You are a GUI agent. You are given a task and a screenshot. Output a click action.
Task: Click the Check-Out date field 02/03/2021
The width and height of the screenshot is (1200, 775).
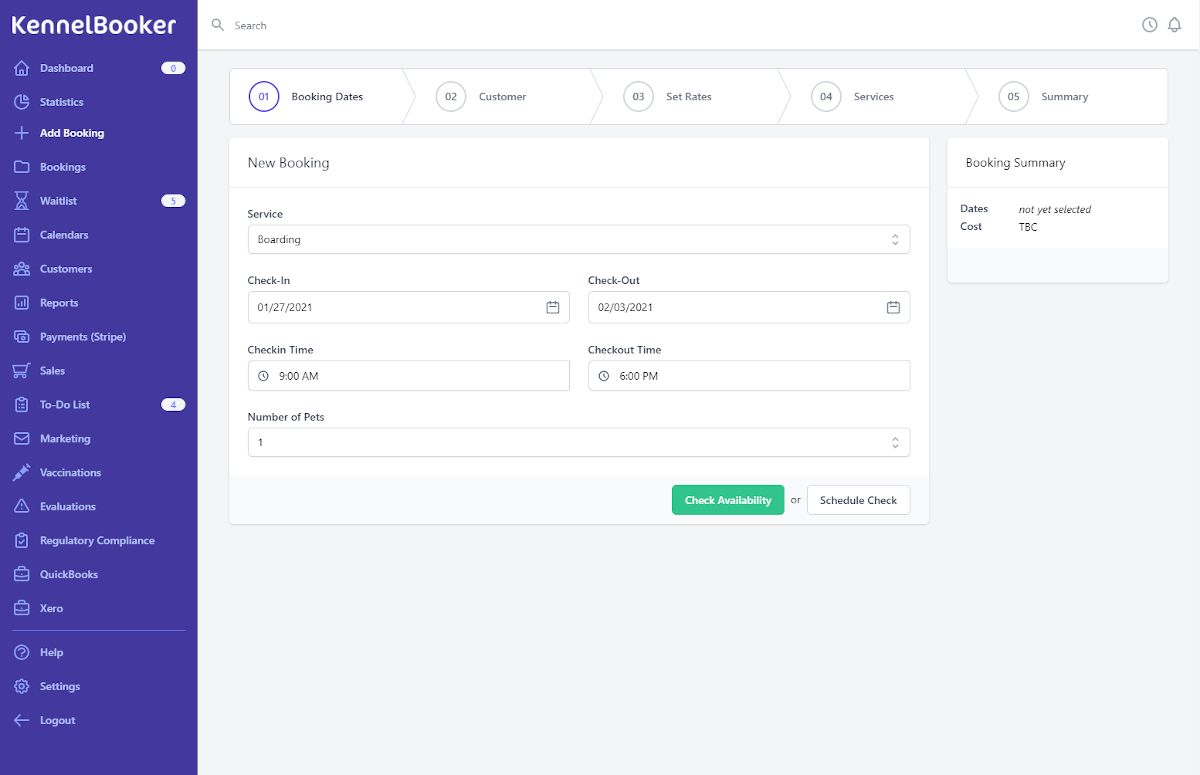pos(749,307)
